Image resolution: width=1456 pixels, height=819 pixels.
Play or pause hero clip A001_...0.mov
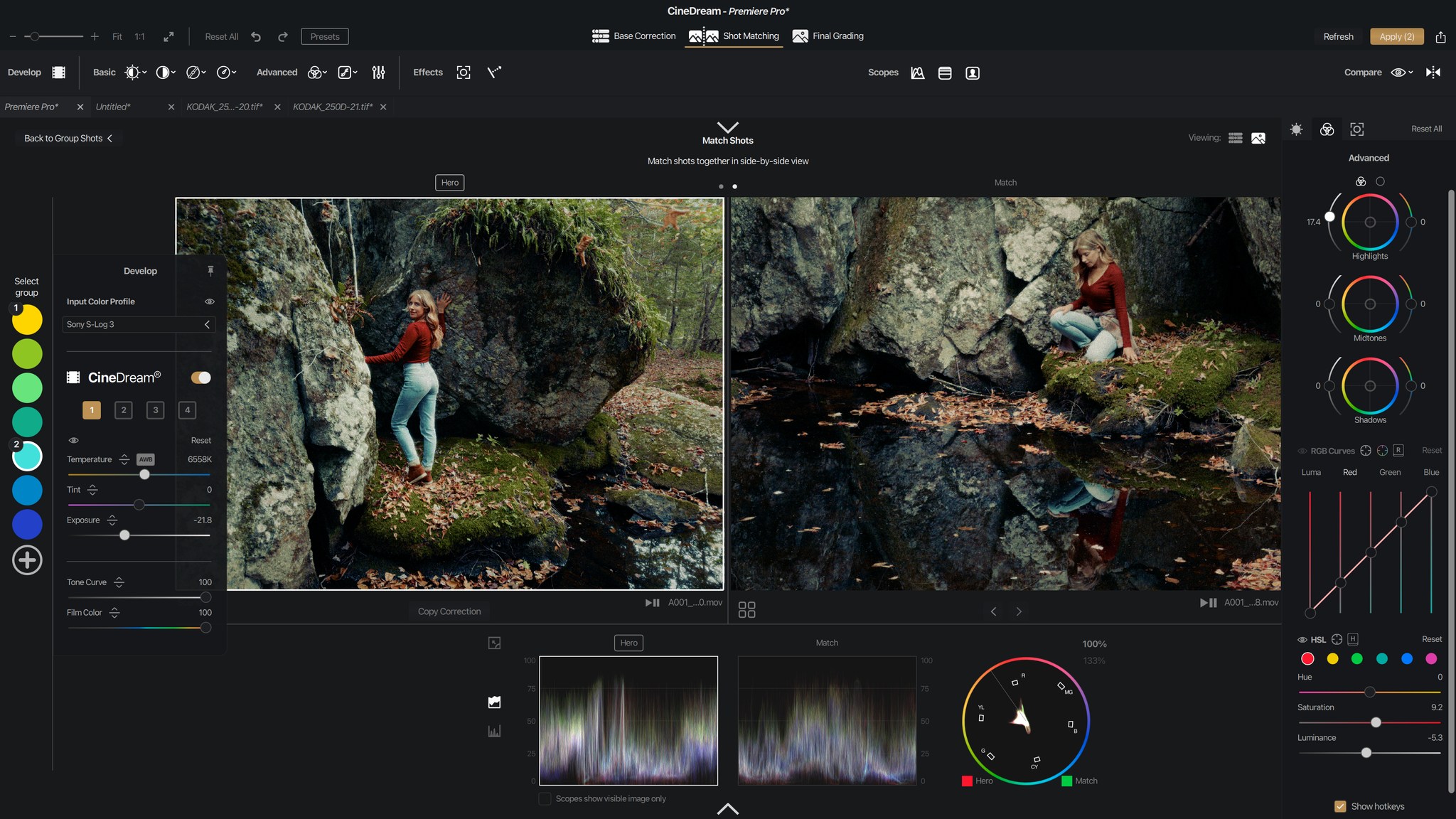652,603
